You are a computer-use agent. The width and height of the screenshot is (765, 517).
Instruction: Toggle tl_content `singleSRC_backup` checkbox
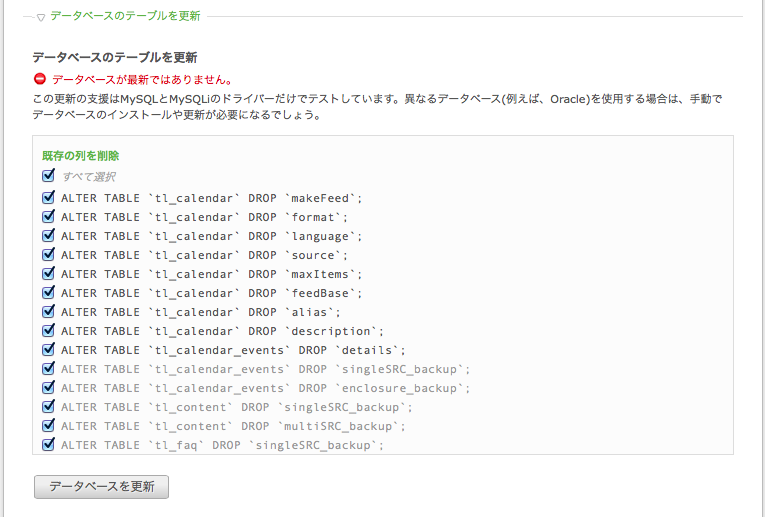tap(48, 407)
